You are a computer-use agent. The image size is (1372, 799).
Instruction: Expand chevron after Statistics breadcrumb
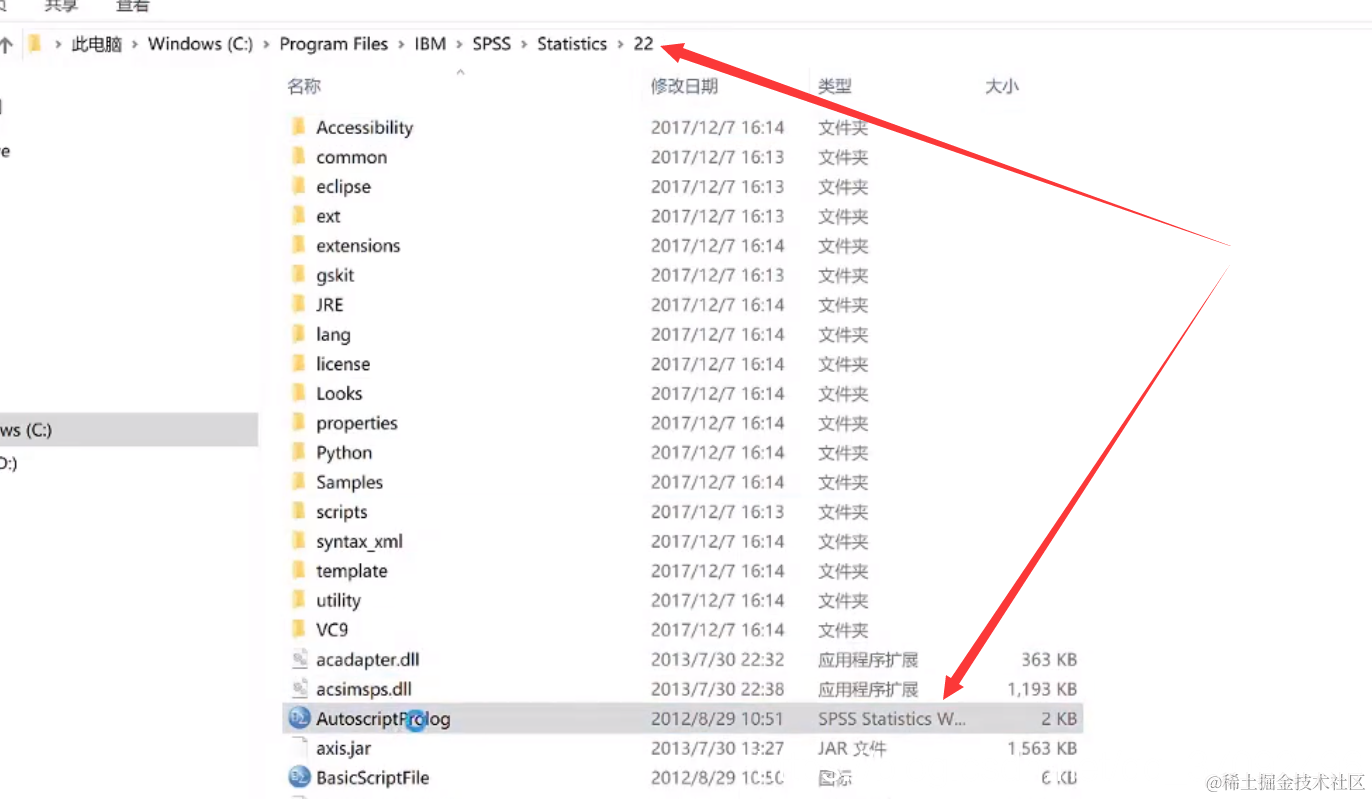620,44
